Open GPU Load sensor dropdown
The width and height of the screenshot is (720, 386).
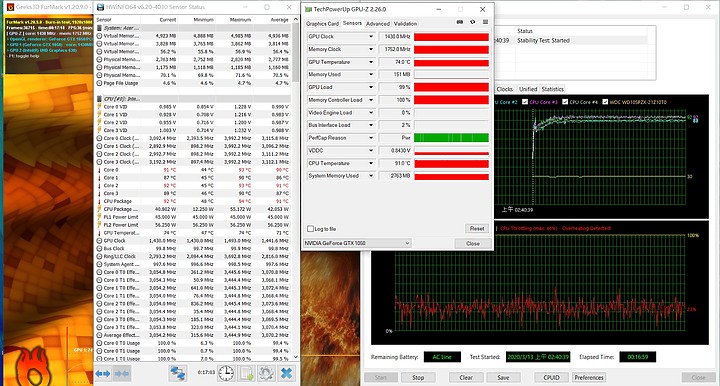(371, 87)
